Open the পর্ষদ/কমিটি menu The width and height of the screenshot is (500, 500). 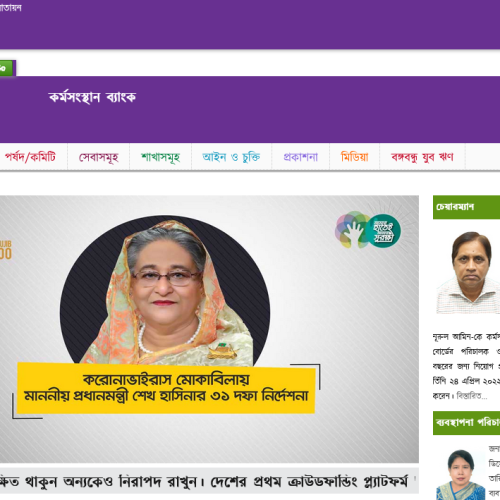30,157
